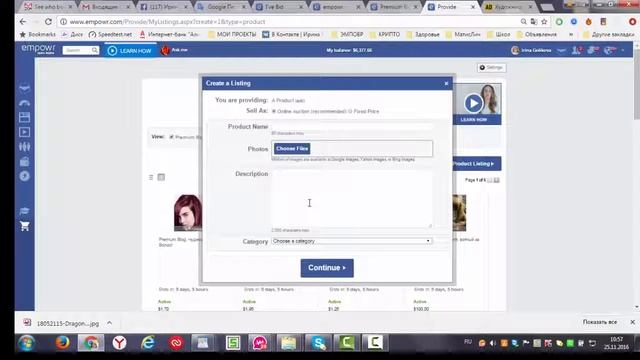This screenshot has height=360, width=640.
Task: Switch to list view icon
Action: [151, 177]
